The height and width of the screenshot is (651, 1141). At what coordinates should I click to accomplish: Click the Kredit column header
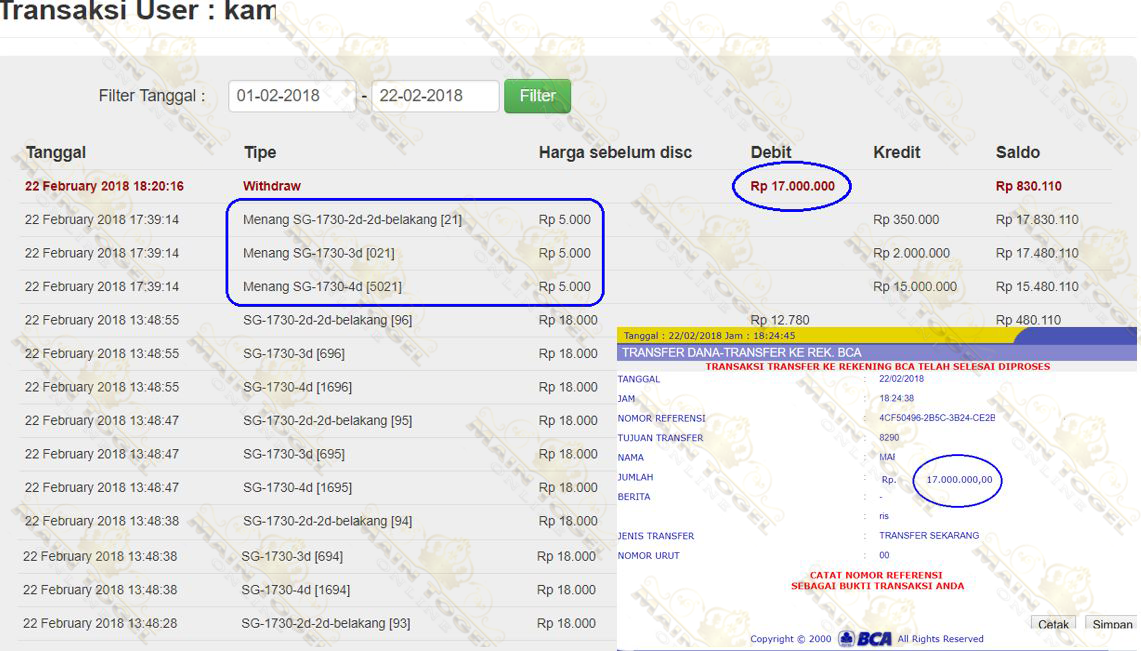897,153
